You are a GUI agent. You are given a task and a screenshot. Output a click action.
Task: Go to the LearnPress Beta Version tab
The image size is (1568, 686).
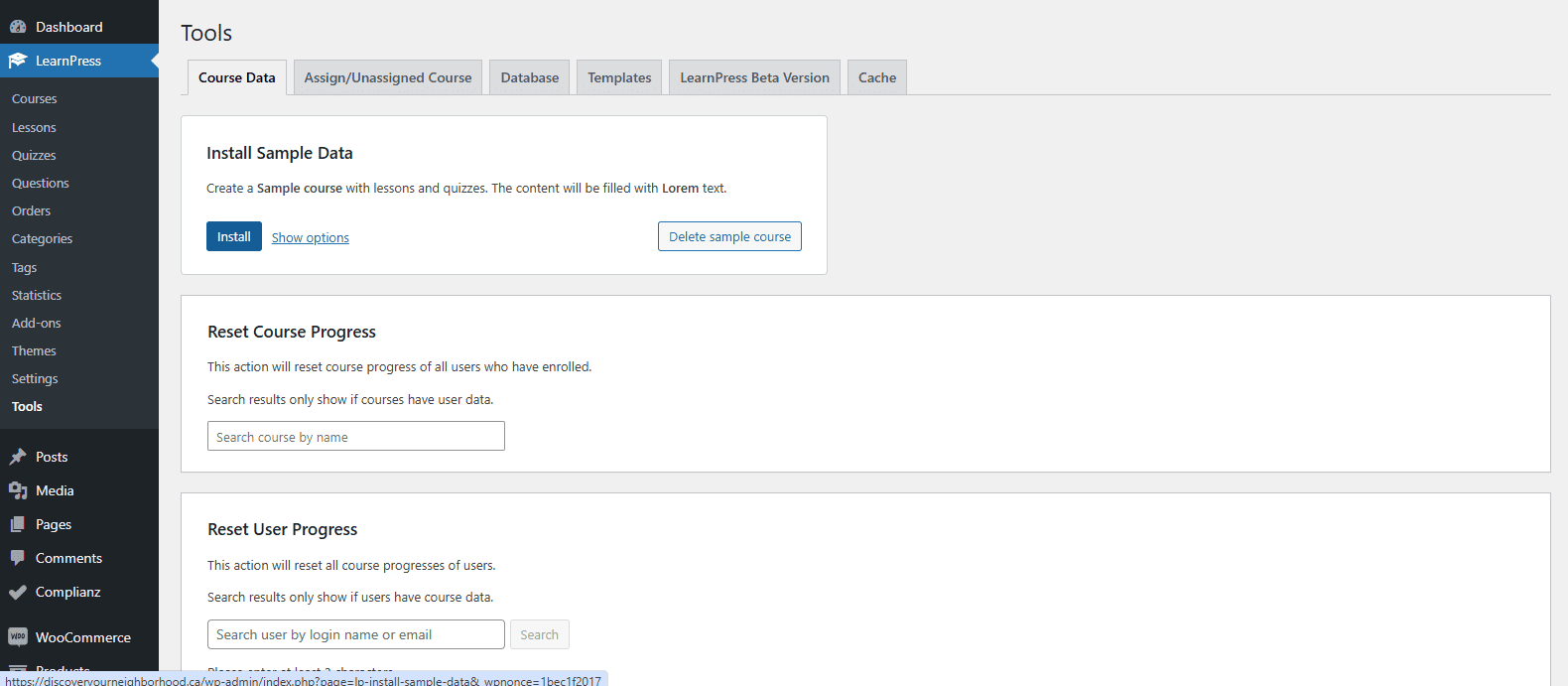(754, 77)
